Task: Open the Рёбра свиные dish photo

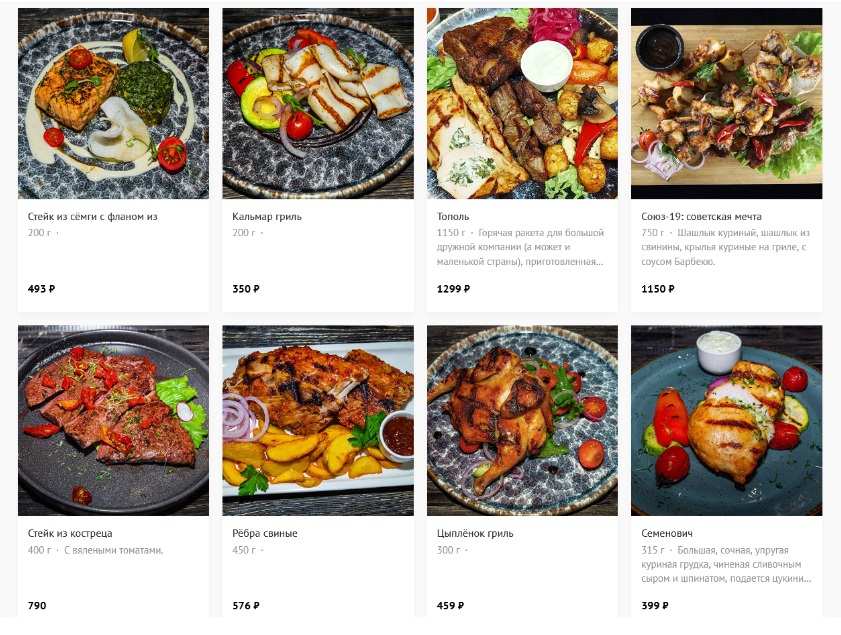Action: [x=318, y=420]
